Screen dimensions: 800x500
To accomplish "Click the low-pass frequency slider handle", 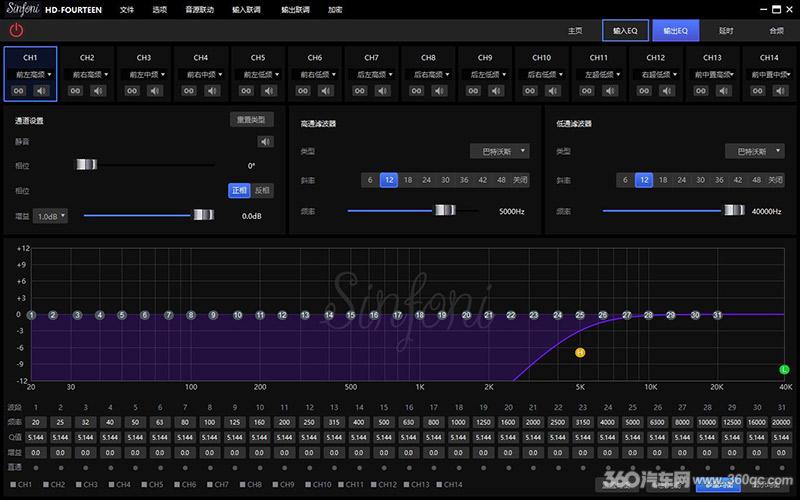I will (x=735, y=210).
